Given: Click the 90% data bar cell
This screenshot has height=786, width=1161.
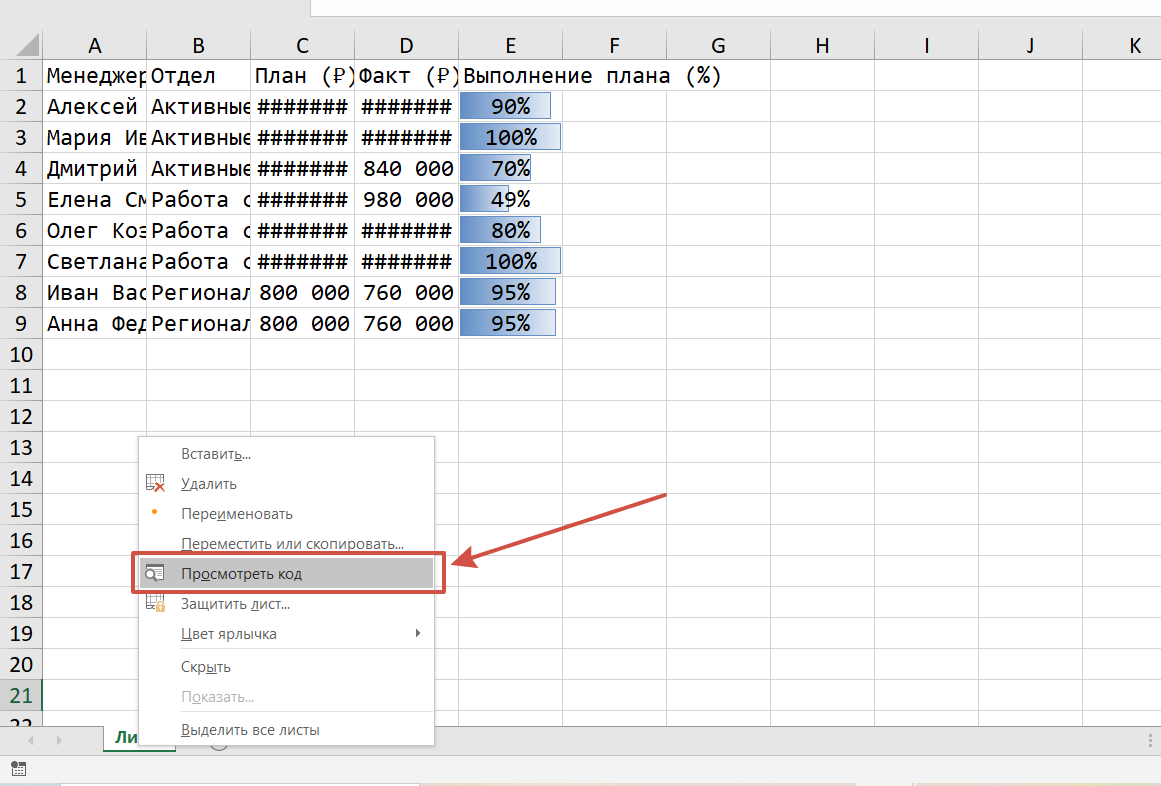Looking at the screenshot, I should click(510, 107).
